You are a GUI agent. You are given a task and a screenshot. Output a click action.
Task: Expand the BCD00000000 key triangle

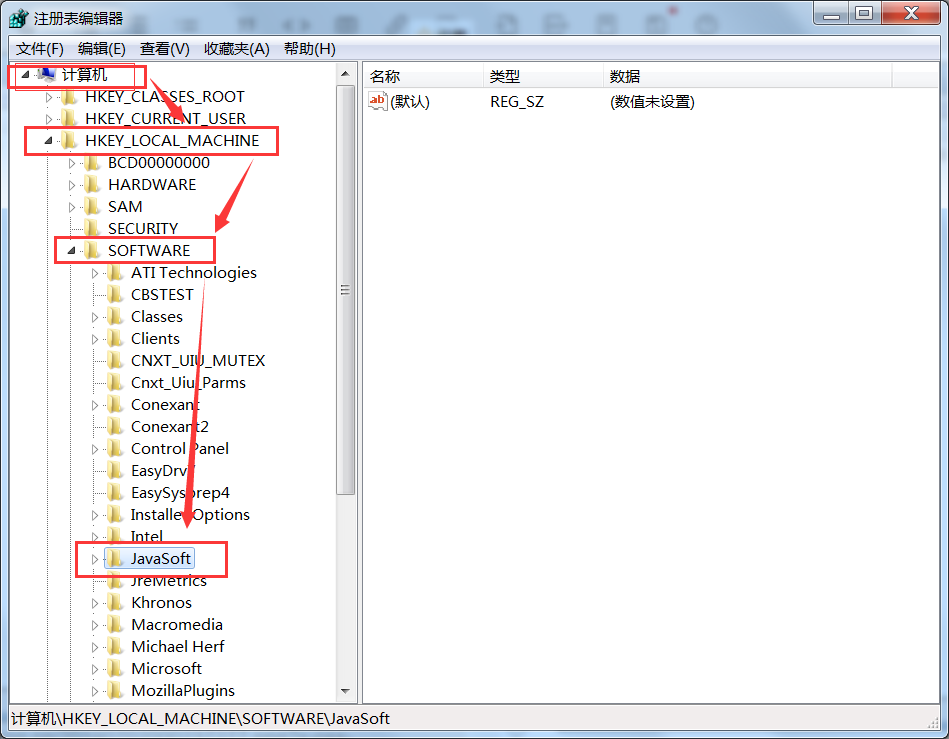click(x=72, y=163)
